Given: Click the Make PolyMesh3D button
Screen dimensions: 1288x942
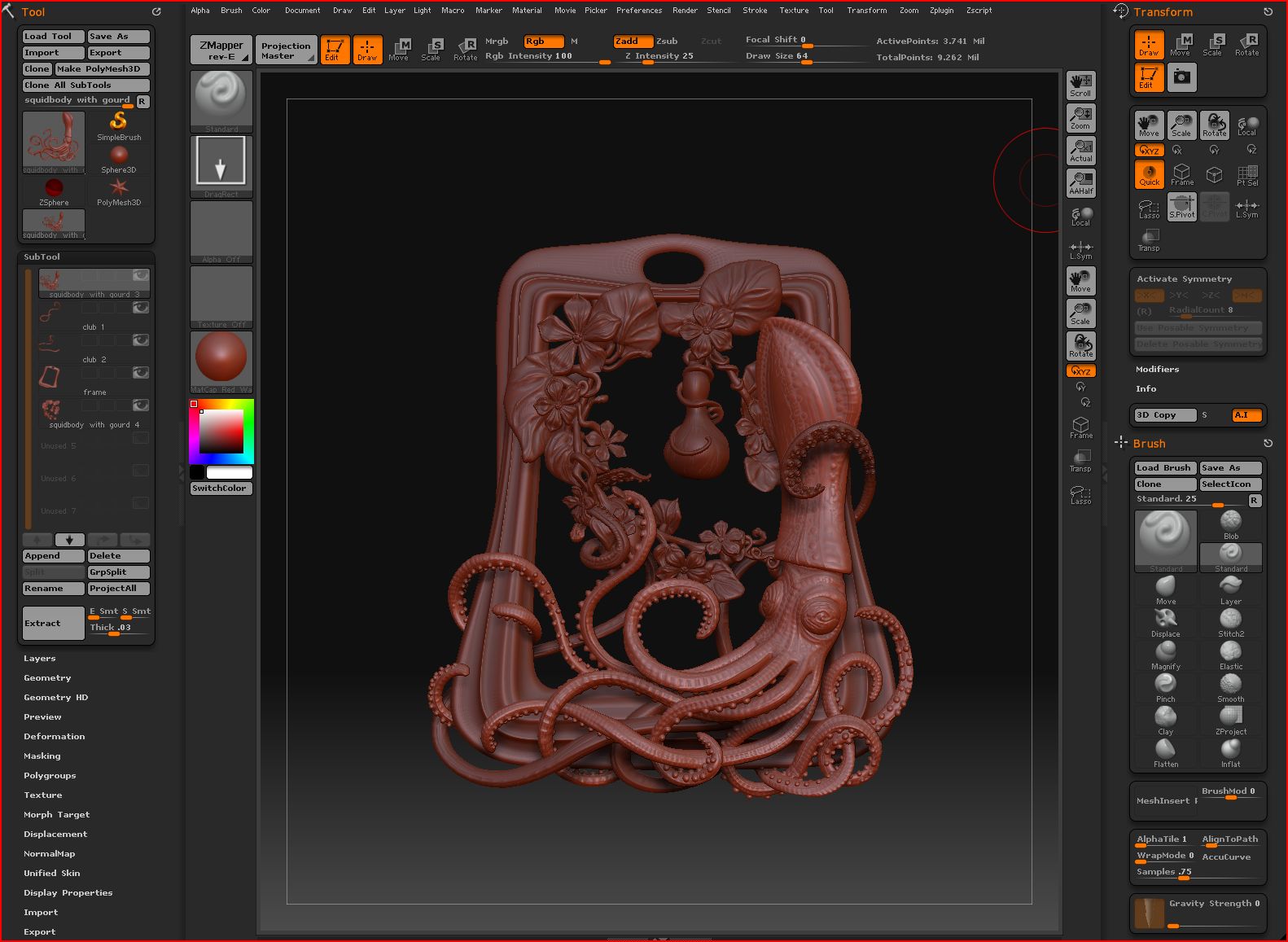Looking at the screenshot, I should click(x=102, y=69).
